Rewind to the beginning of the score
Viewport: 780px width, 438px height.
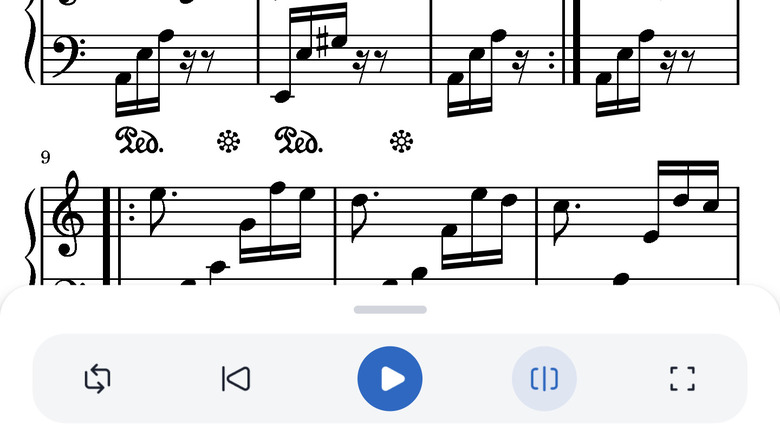click(x=236, y=379)
